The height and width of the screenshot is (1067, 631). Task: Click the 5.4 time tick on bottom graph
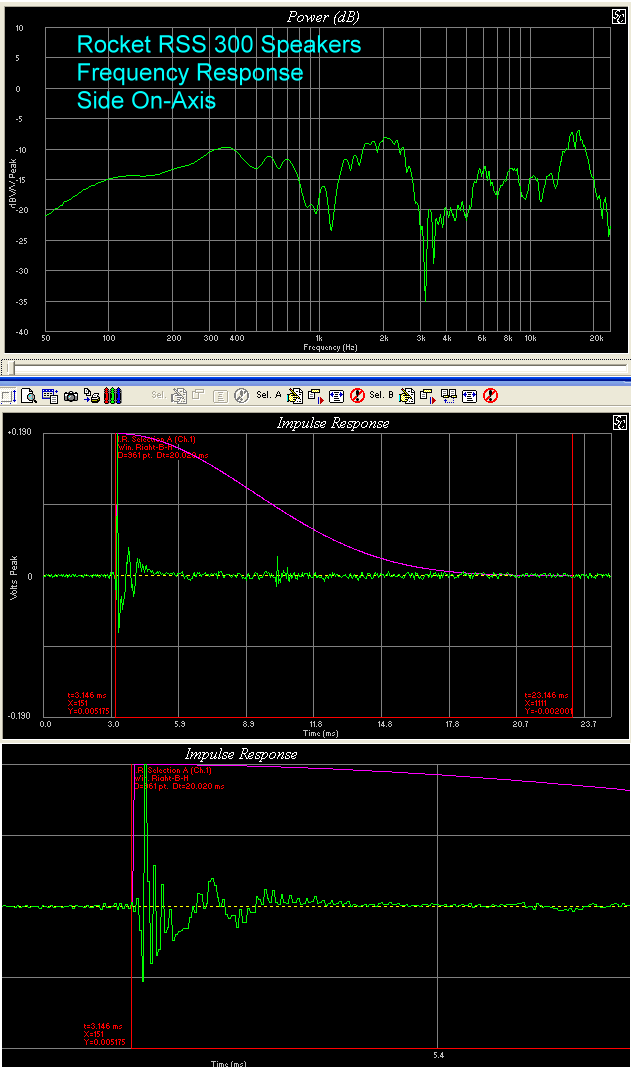point(438,1055)
